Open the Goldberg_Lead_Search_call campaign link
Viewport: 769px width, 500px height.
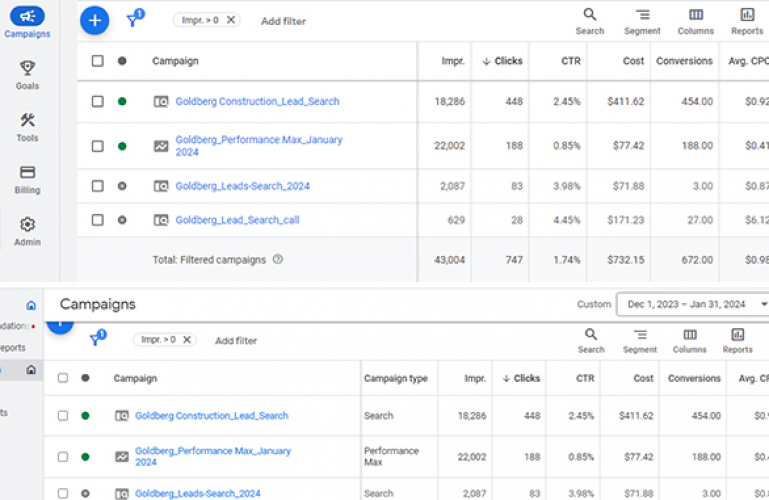(237, 220)
